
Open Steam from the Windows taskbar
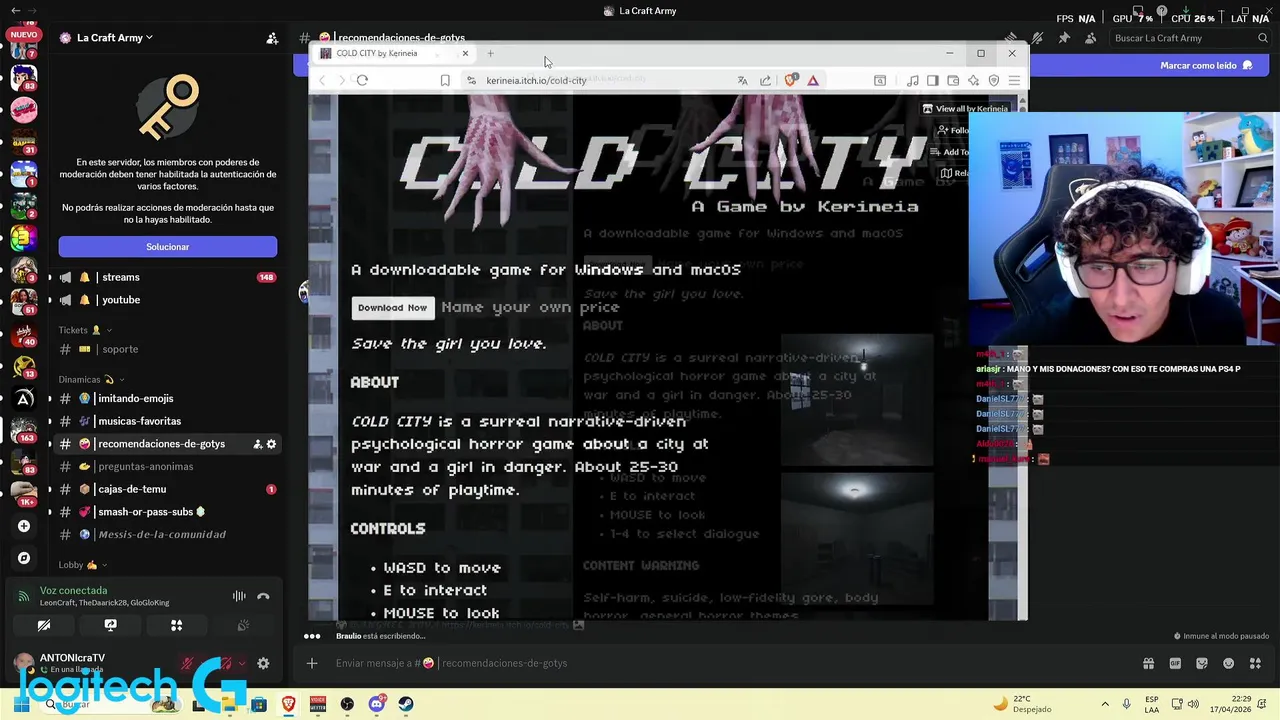(405, 704)
